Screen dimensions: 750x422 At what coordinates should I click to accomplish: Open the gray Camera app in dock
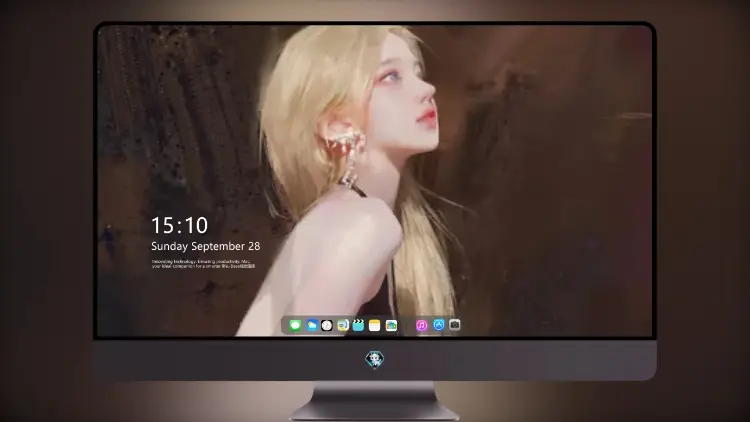tap(455, 325)
